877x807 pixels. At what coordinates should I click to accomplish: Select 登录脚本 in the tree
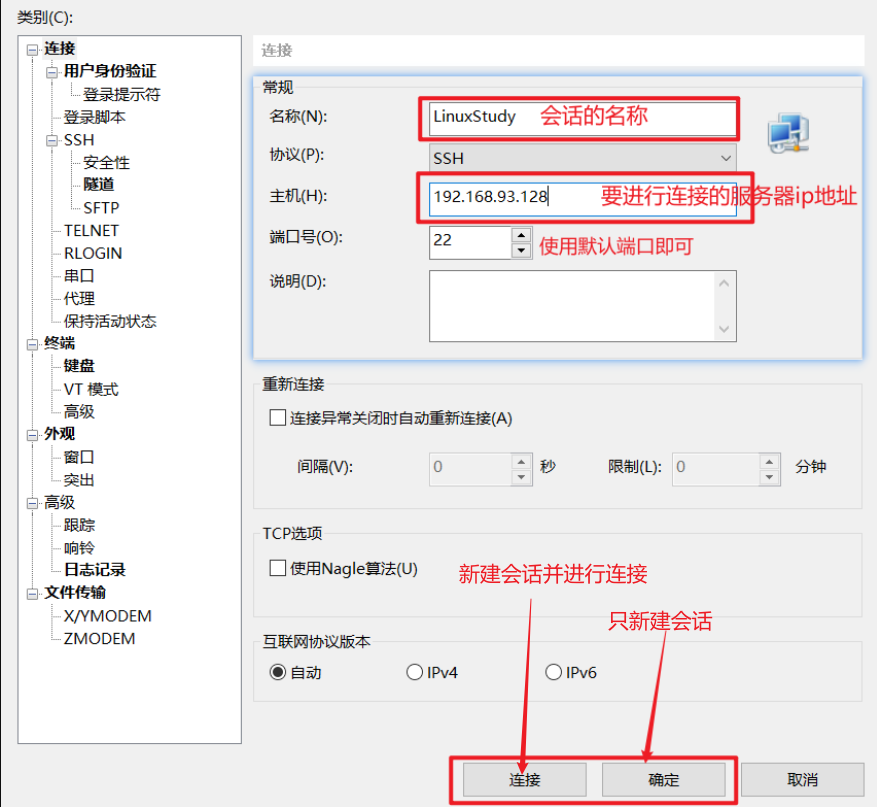point(95,117)
